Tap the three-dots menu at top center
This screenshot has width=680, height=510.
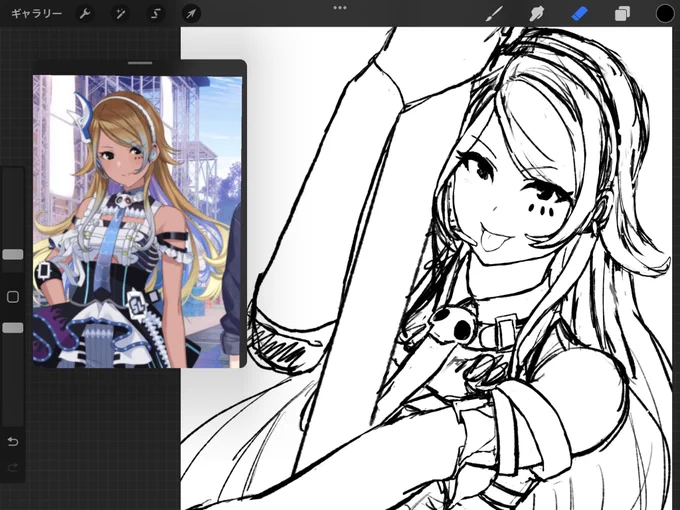click(x=340, y=8)
